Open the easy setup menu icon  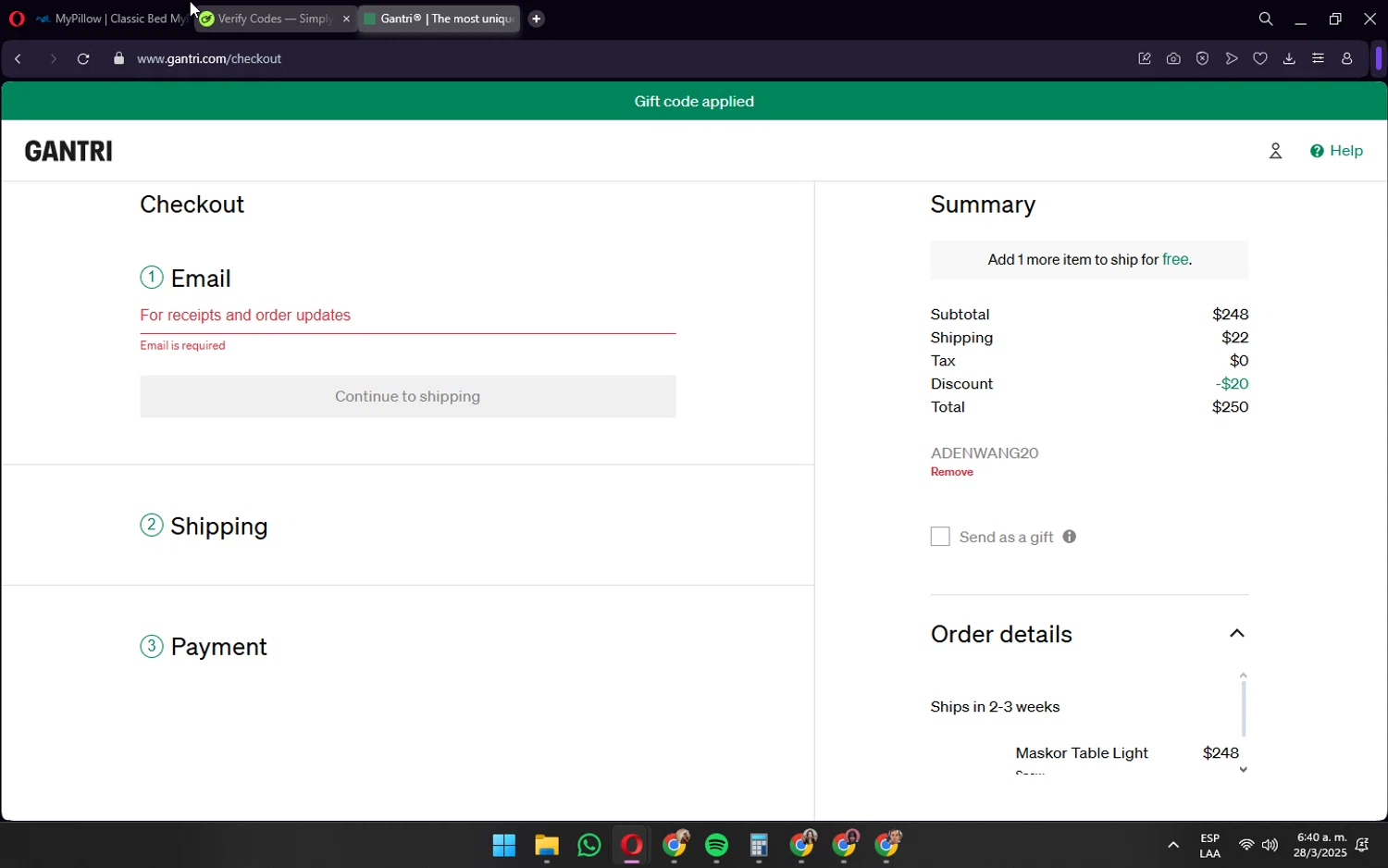point(1318,58)
